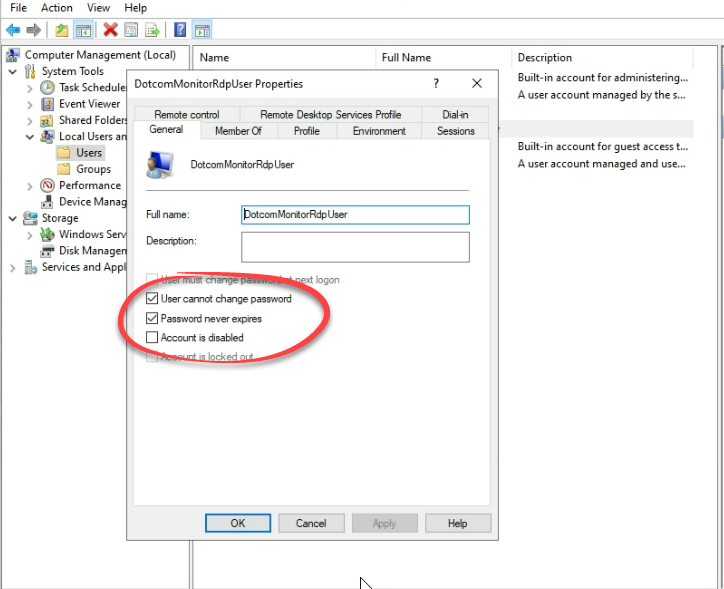Select Task Scheduler clock icon in tree
The height and width of the screenshot is (589, 724).
coord(49,88)
